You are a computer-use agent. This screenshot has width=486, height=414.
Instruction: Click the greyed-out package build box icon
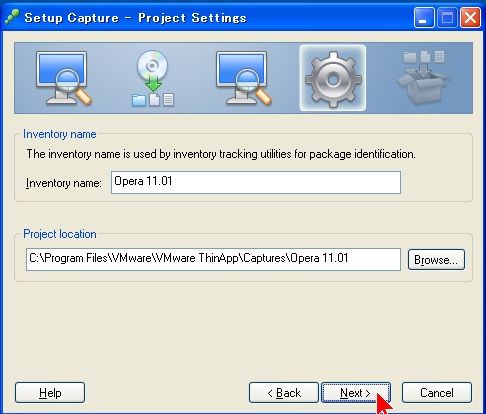[423, 77]
